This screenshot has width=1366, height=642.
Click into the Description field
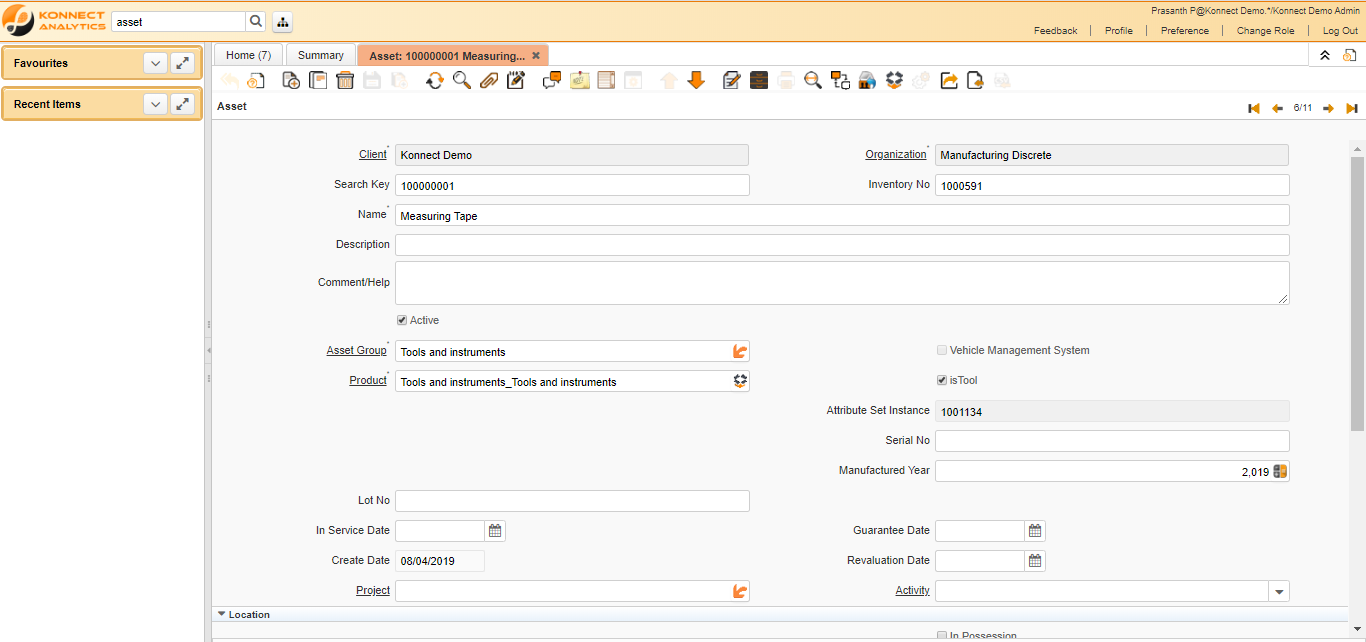coord(842,245)
